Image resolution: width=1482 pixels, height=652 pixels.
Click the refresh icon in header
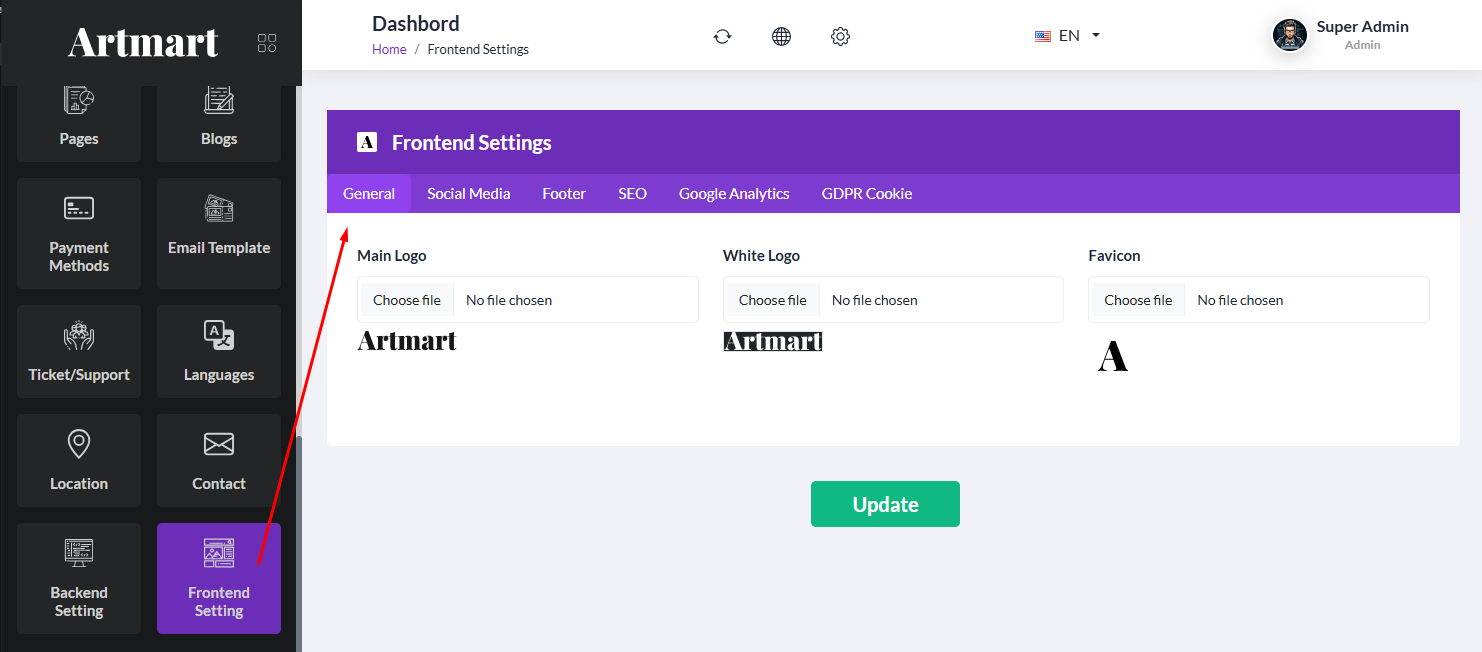tap(722, 37)
